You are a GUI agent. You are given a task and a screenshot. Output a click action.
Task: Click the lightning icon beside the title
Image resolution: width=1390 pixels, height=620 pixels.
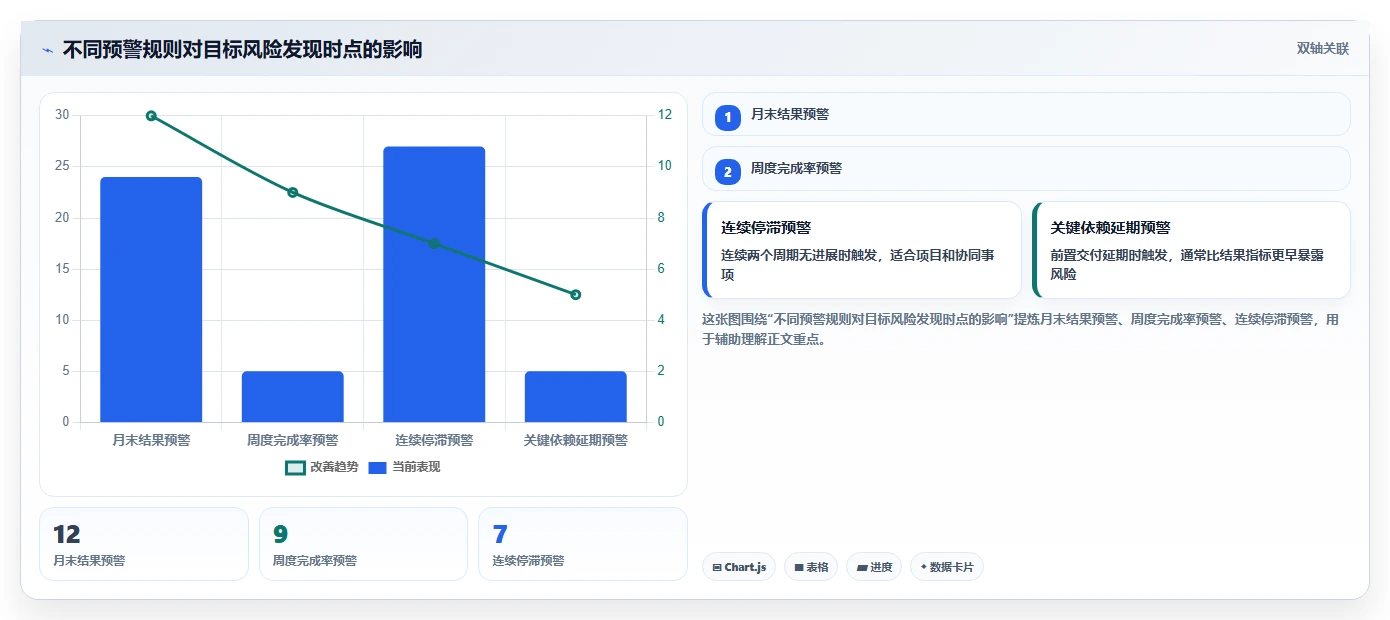coord(47,49)
